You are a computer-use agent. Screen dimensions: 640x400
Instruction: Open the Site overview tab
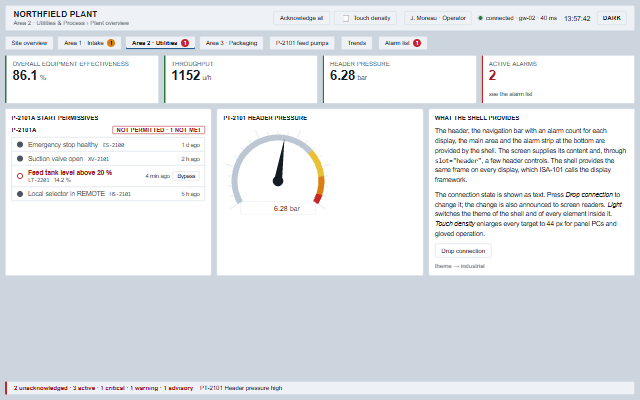point(29,43)
